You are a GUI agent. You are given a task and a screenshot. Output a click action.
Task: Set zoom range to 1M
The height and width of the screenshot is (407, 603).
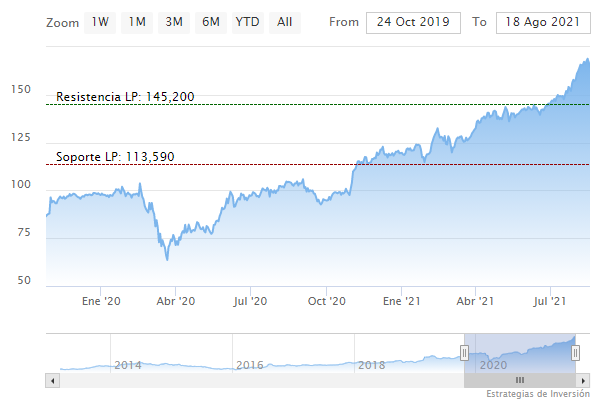pos(137,22)
